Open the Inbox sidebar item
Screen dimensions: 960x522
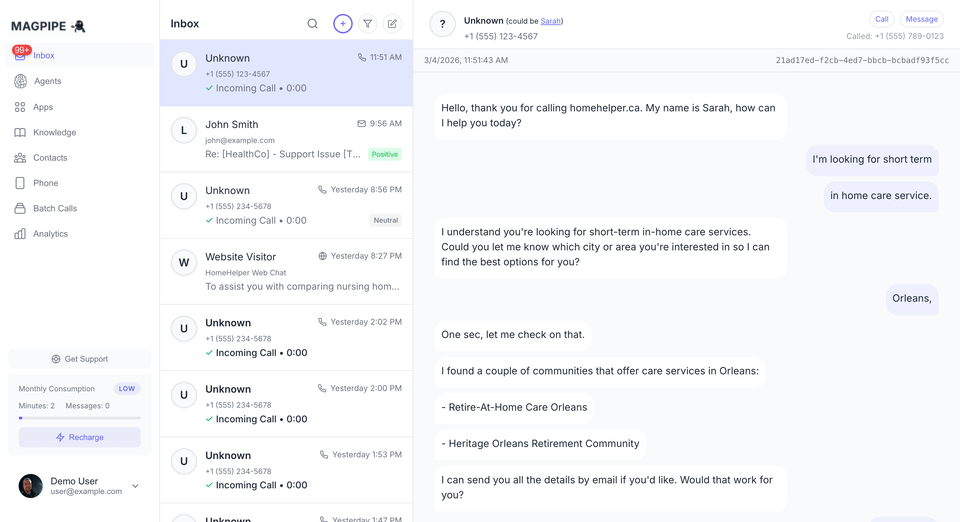80,55
